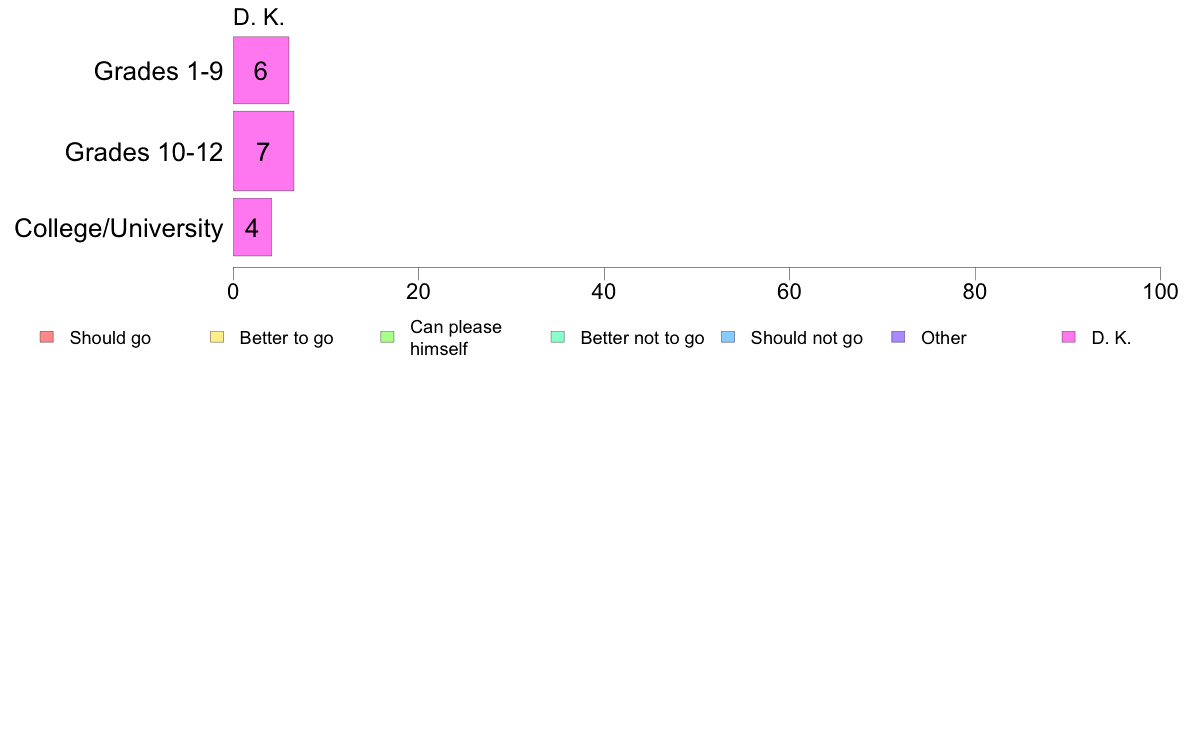The width and height of the screenshot is (1188, 736).
Task: Click the College/University axis label
Action: [119, 228]
